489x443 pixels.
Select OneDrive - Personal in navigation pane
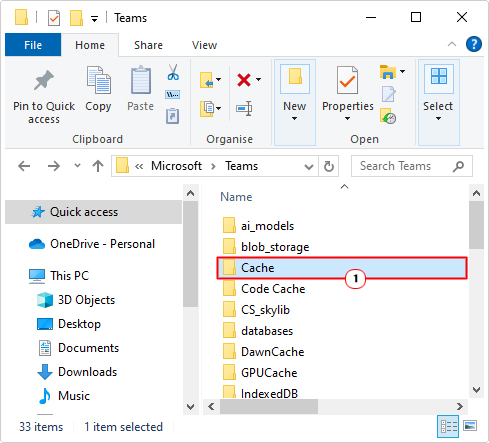click(92, 244)
